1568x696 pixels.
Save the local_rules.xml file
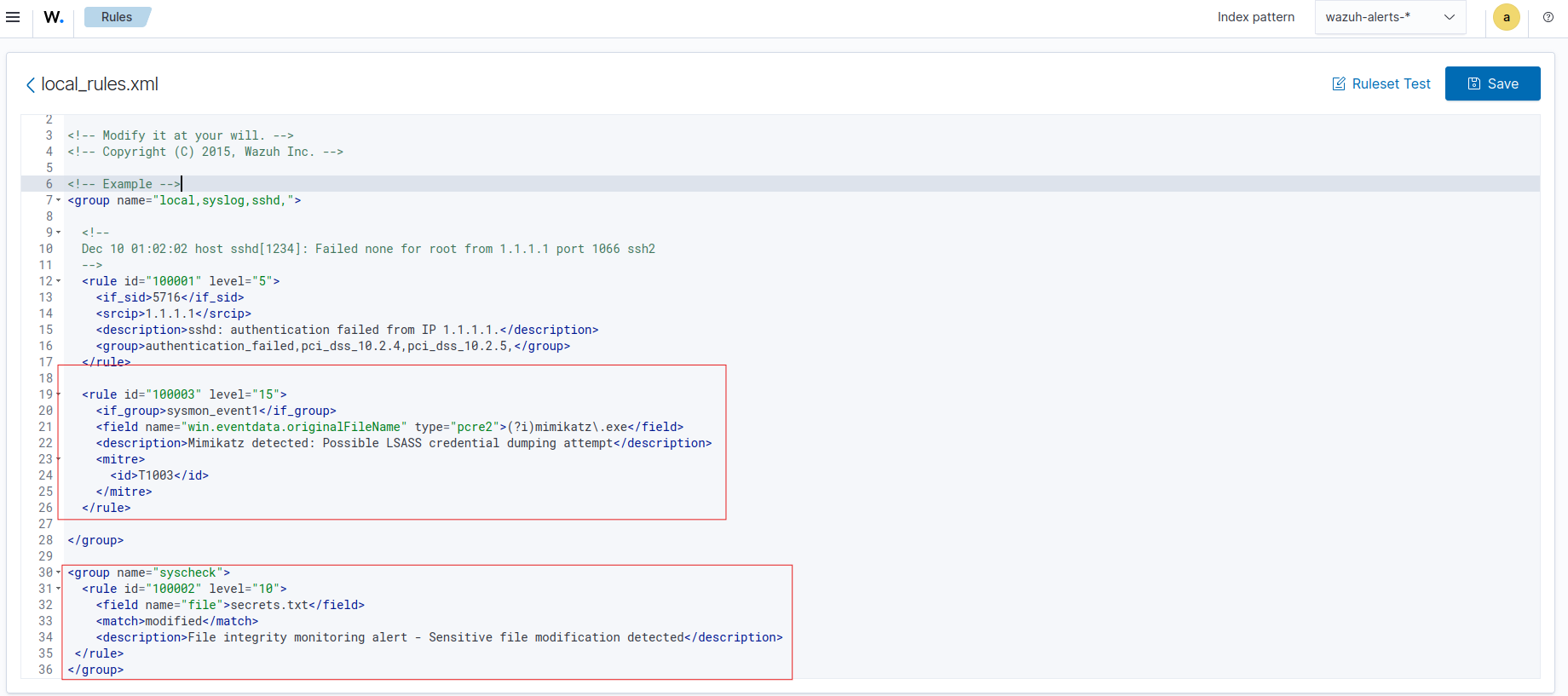[1492, 83]
